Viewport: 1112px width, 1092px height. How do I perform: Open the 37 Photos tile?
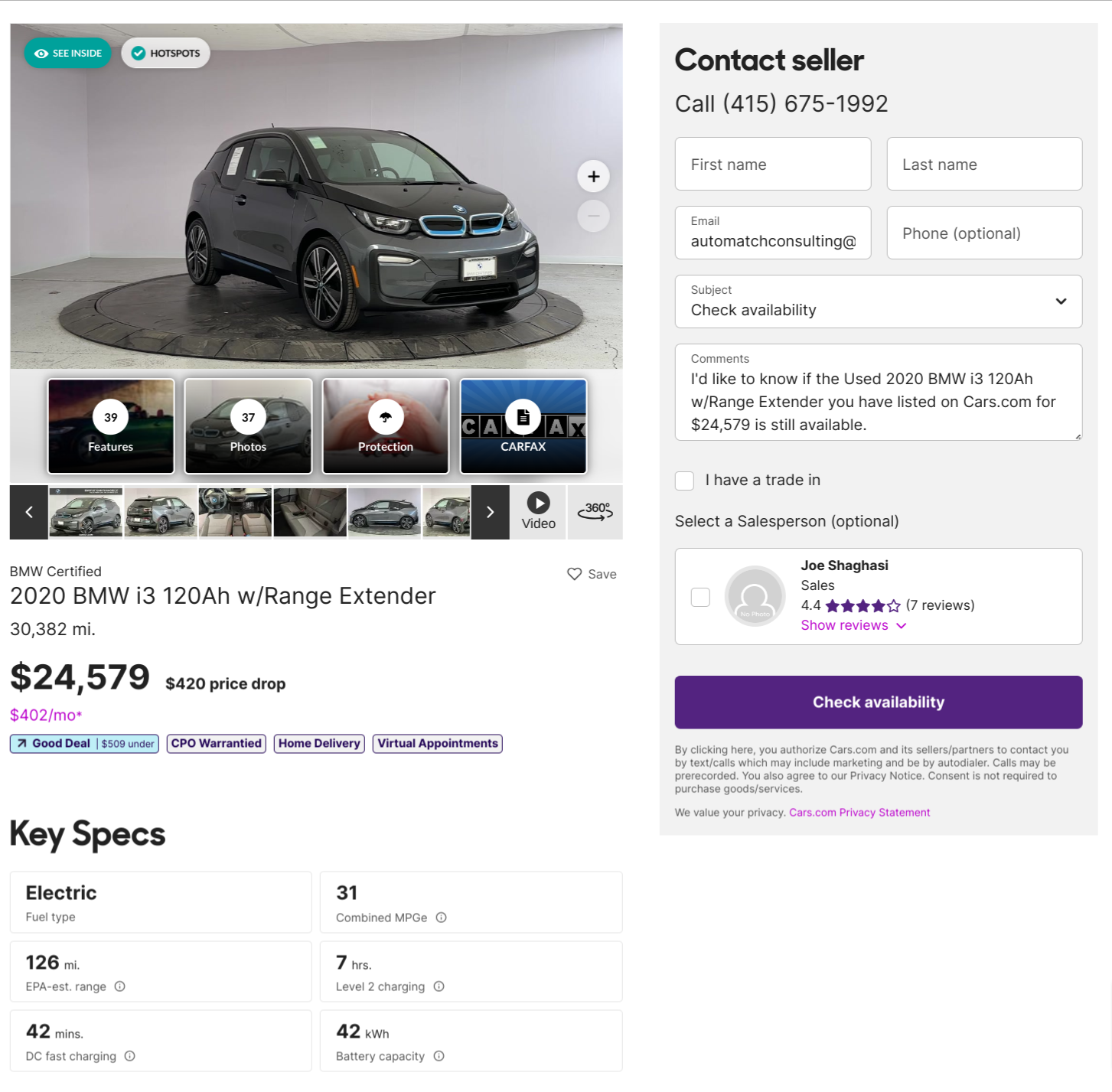point(248,426)
